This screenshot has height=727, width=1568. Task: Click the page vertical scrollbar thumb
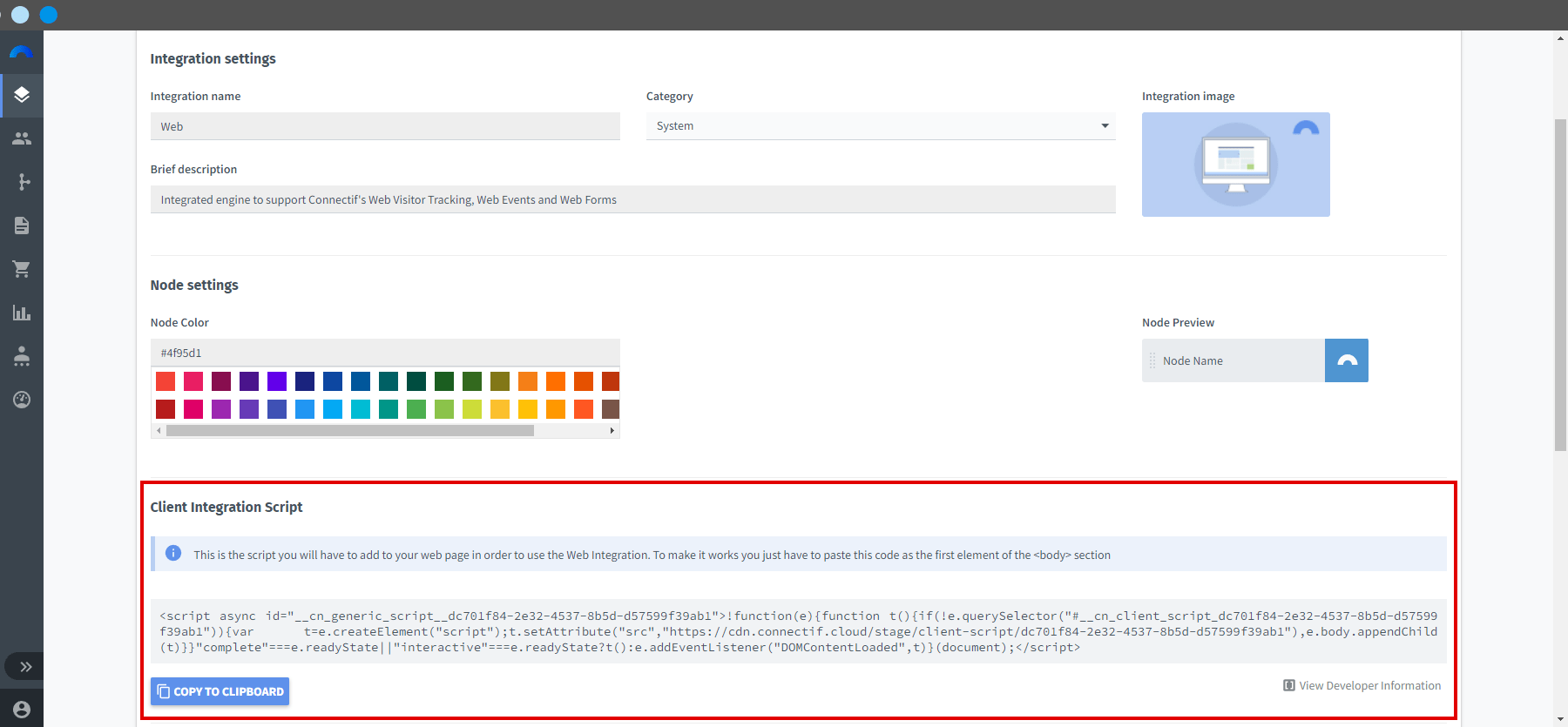pyautogui.click(x=1560, y=285)
